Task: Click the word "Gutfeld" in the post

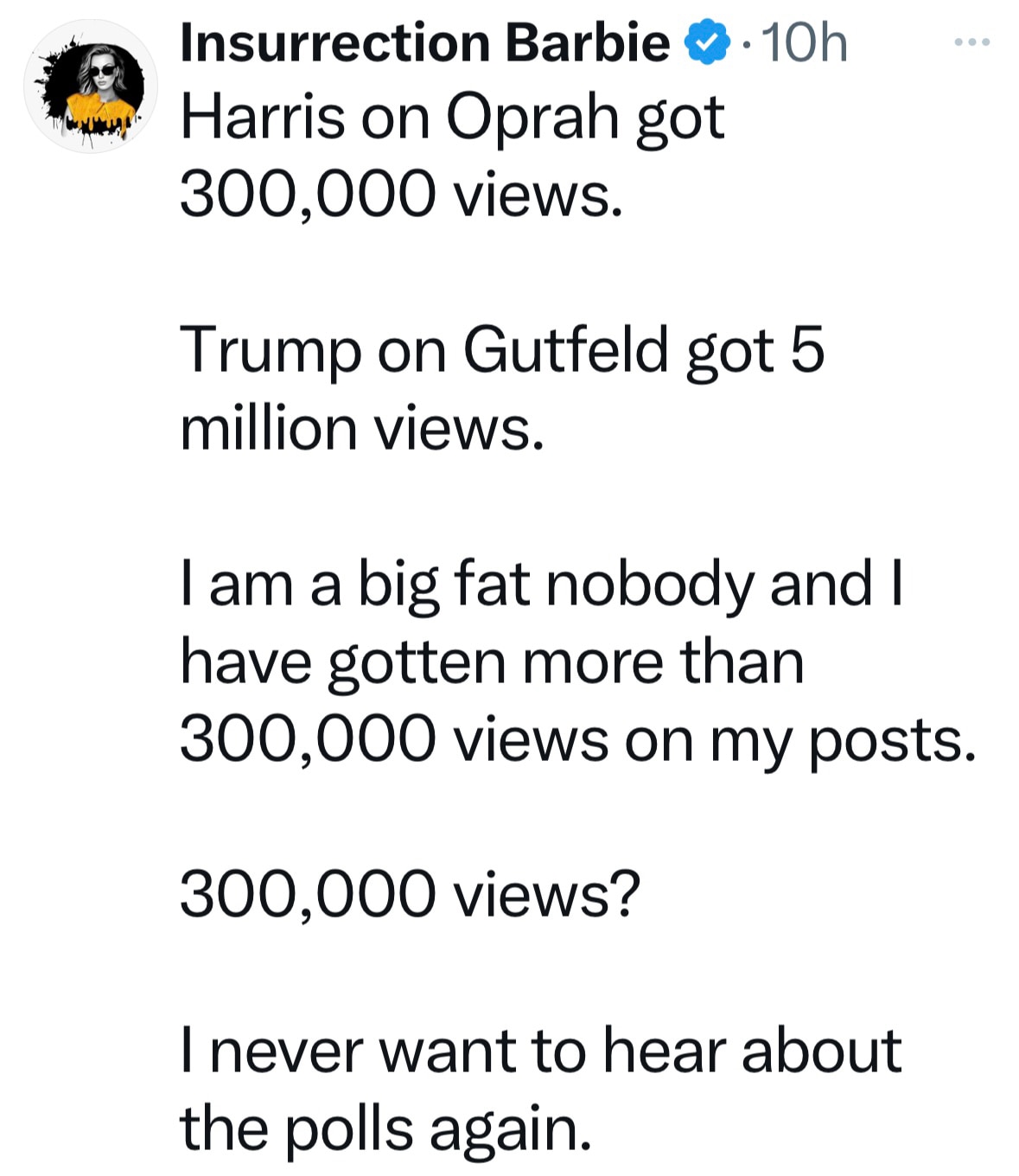Action: click(x=566, y=350)
